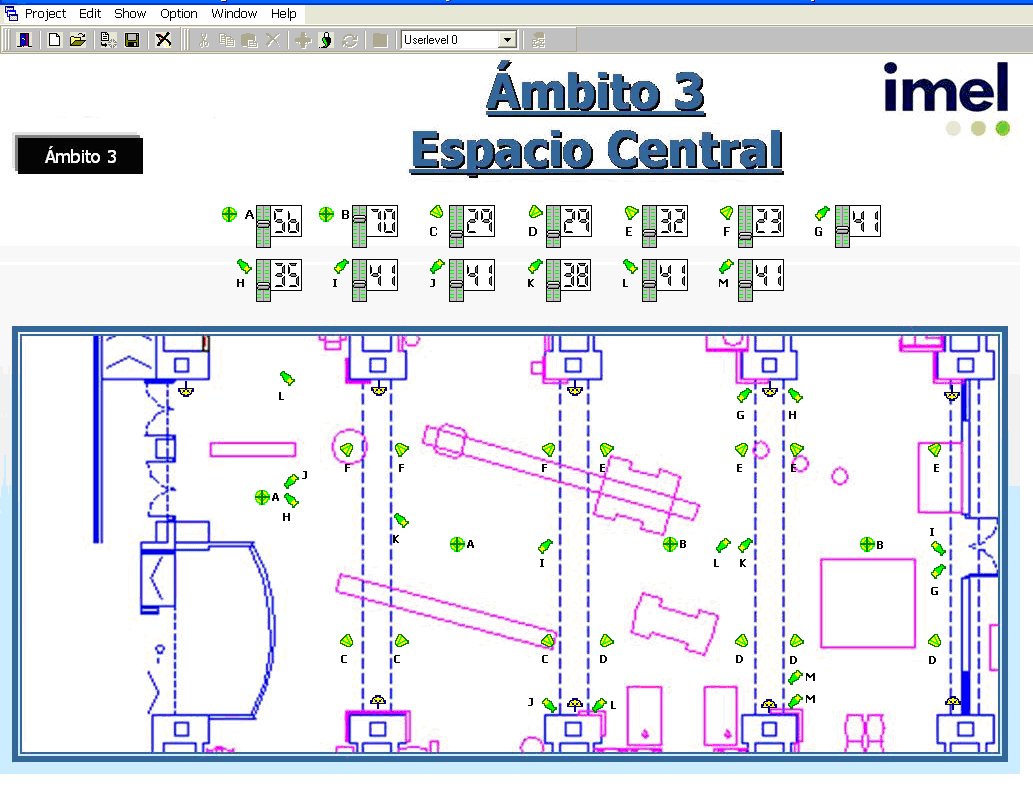Toggle group H spotlight icon beside its slider
The image size is (1033, 790).
pos(243,266)
